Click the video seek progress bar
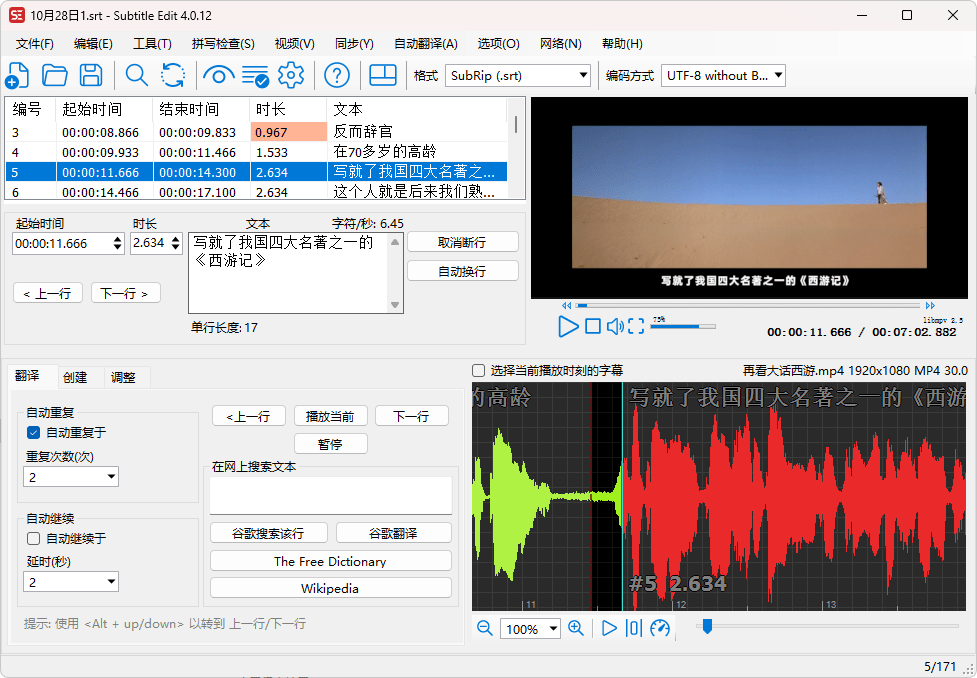 pyautogui.click(x=748, y=305)
